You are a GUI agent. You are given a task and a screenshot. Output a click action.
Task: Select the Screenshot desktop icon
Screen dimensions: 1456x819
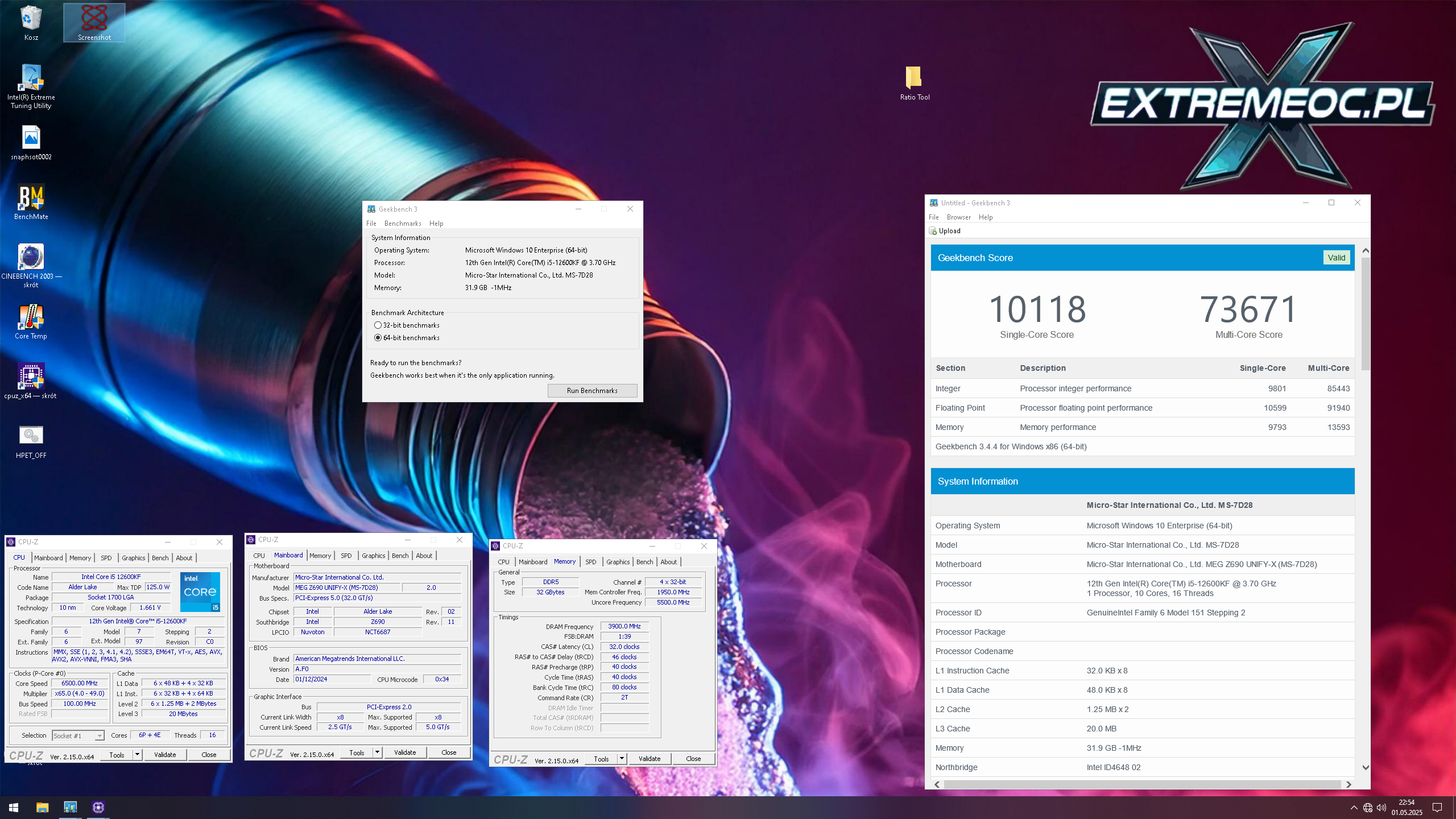coord(94,23)
